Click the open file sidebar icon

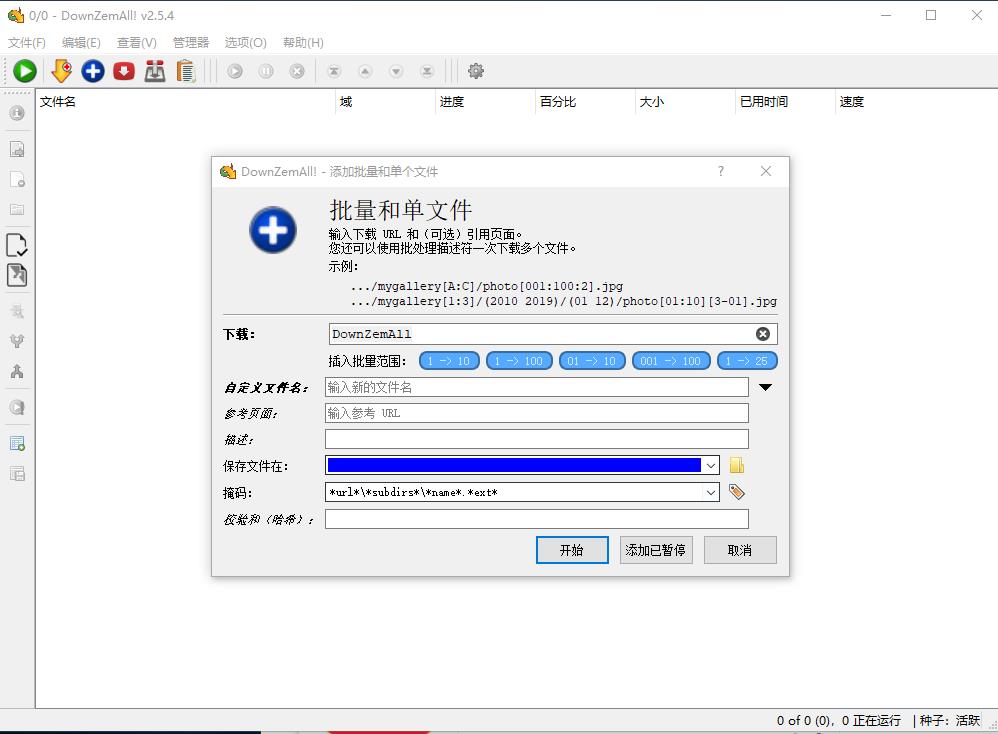[17, 149]
